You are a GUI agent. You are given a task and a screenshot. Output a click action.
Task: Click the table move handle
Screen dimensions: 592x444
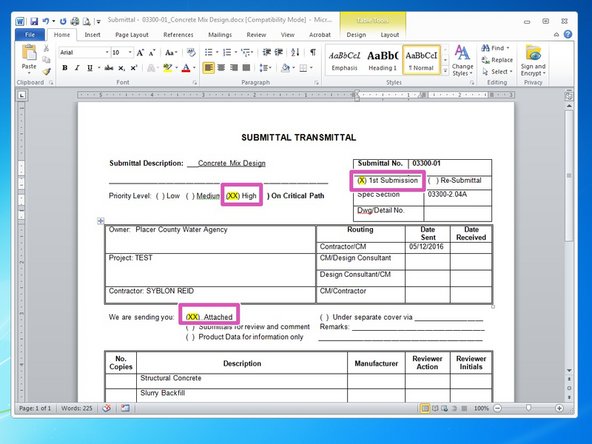click(x=100, y=221)
